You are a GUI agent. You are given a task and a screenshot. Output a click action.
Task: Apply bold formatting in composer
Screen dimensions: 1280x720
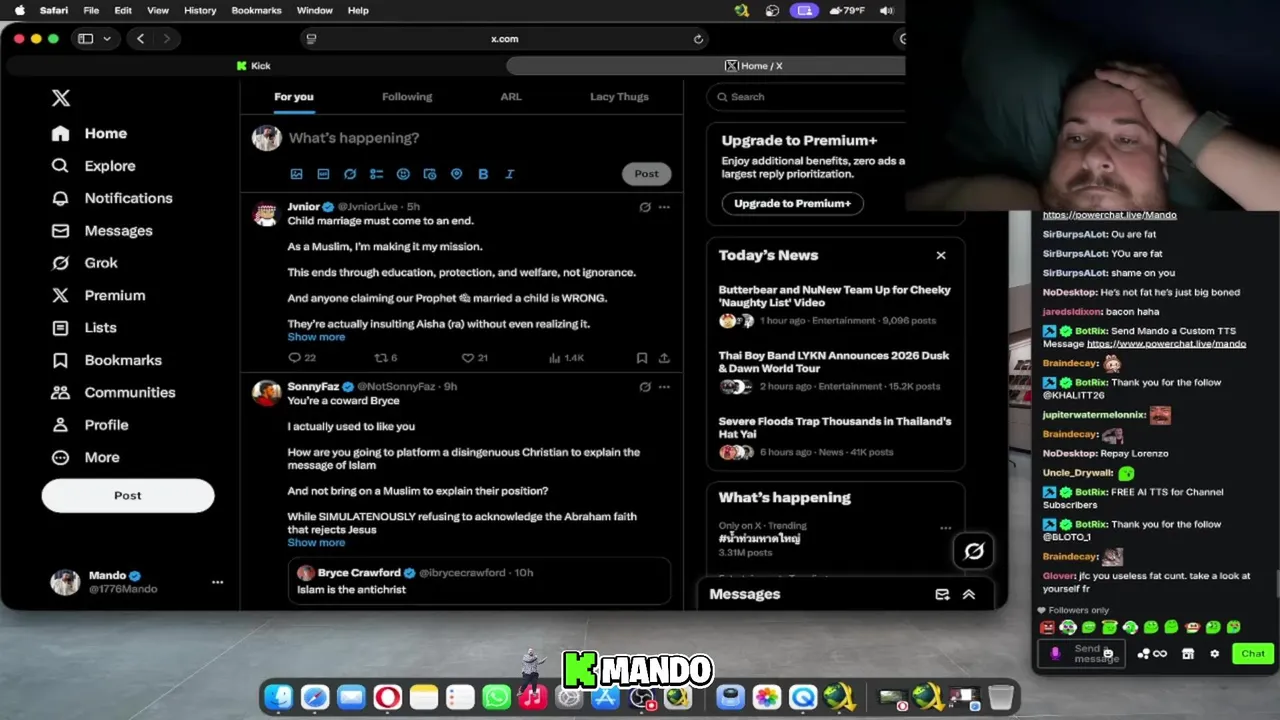tap(483, 174)
